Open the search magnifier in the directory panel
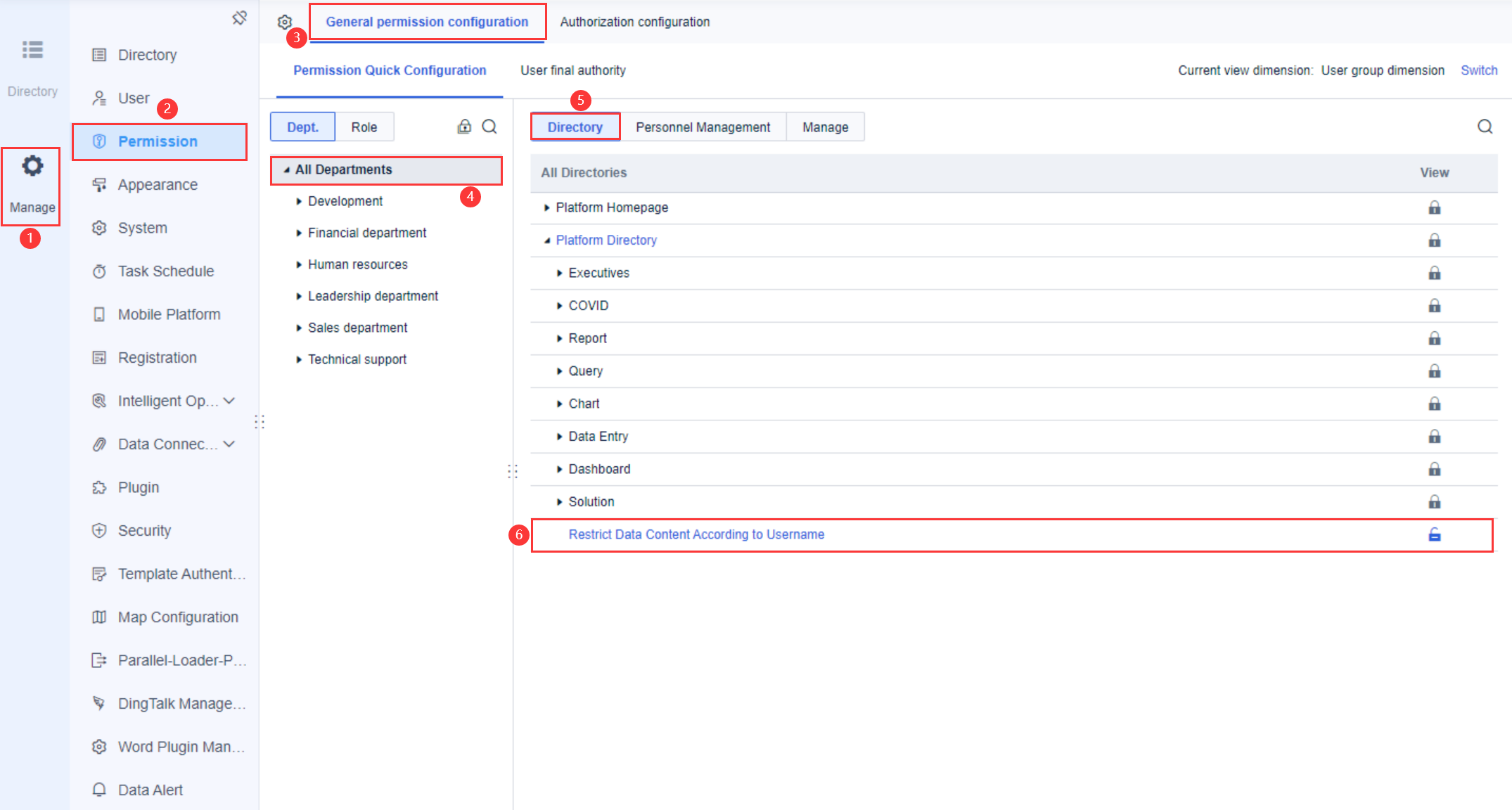 (1485, 127)
